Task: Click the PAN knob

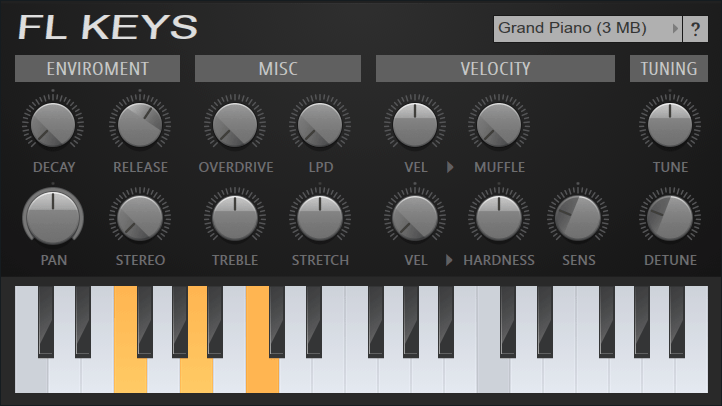Action: click(53, 217)
